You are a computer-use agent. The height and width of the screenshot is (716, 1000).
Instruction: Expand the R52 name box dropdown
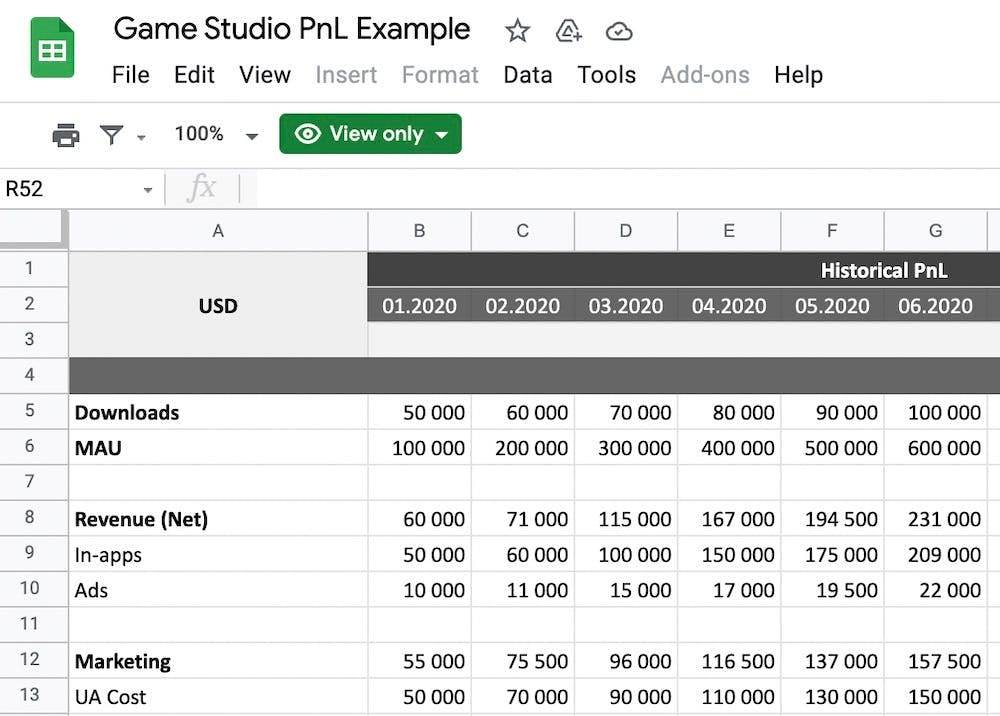pos(148,190)
